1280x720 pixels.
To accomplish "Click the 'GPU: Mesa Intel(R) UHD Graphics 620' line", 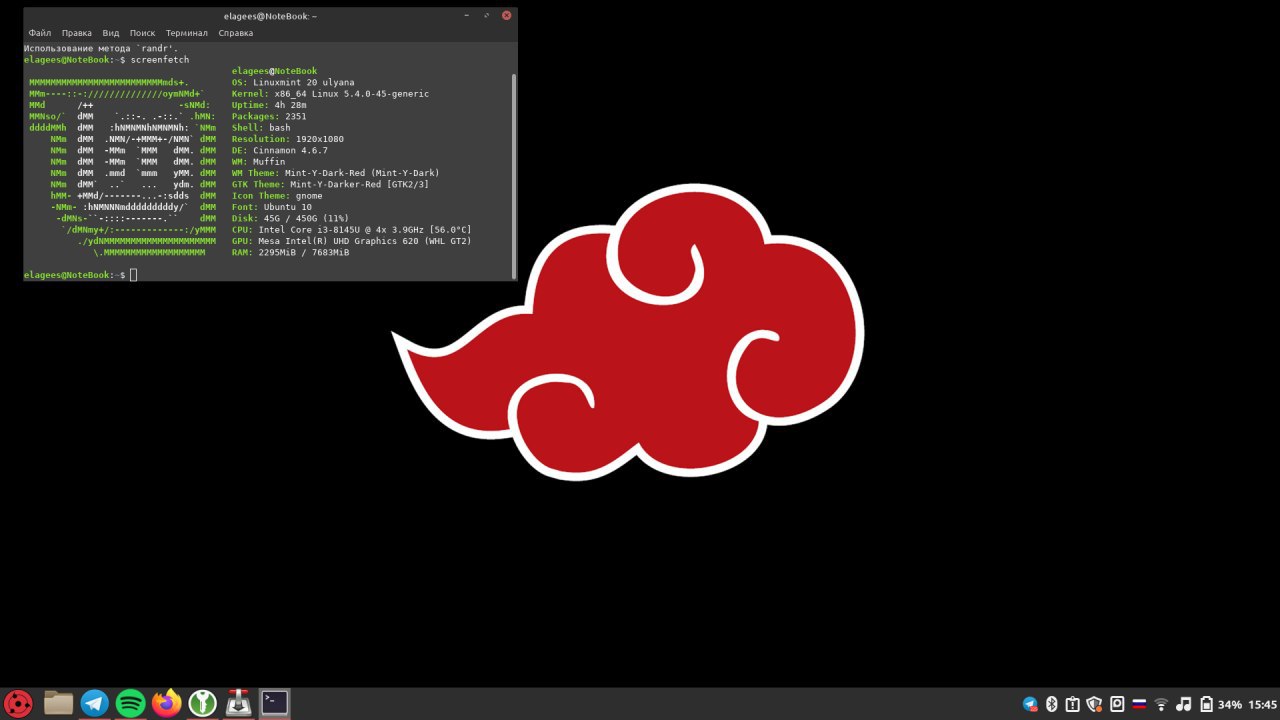I will [x=351, y=241].
